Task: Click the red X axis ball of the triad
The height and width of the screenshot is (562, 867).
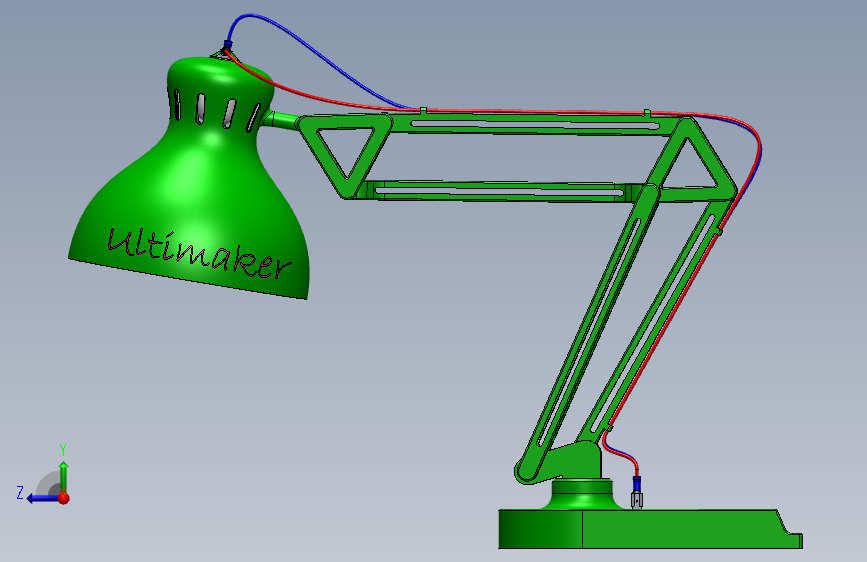Action: pyautogui.click(x=64, y=498)
